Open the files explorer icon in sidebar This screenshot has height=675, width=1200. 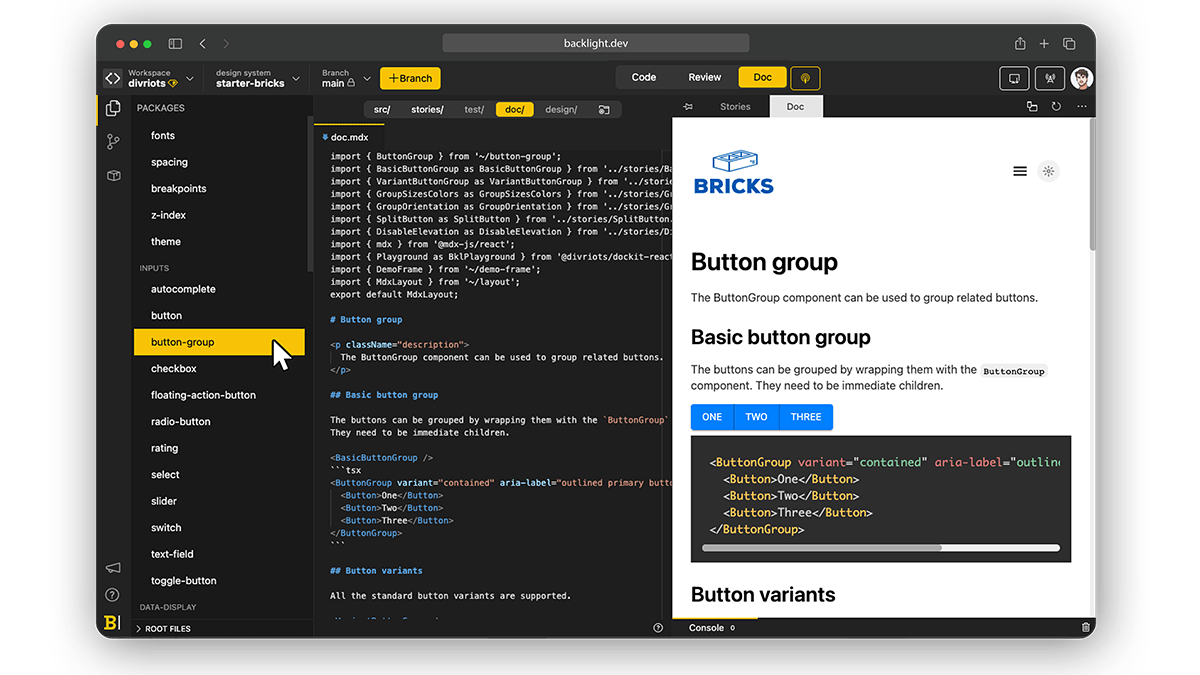[113, 108]
